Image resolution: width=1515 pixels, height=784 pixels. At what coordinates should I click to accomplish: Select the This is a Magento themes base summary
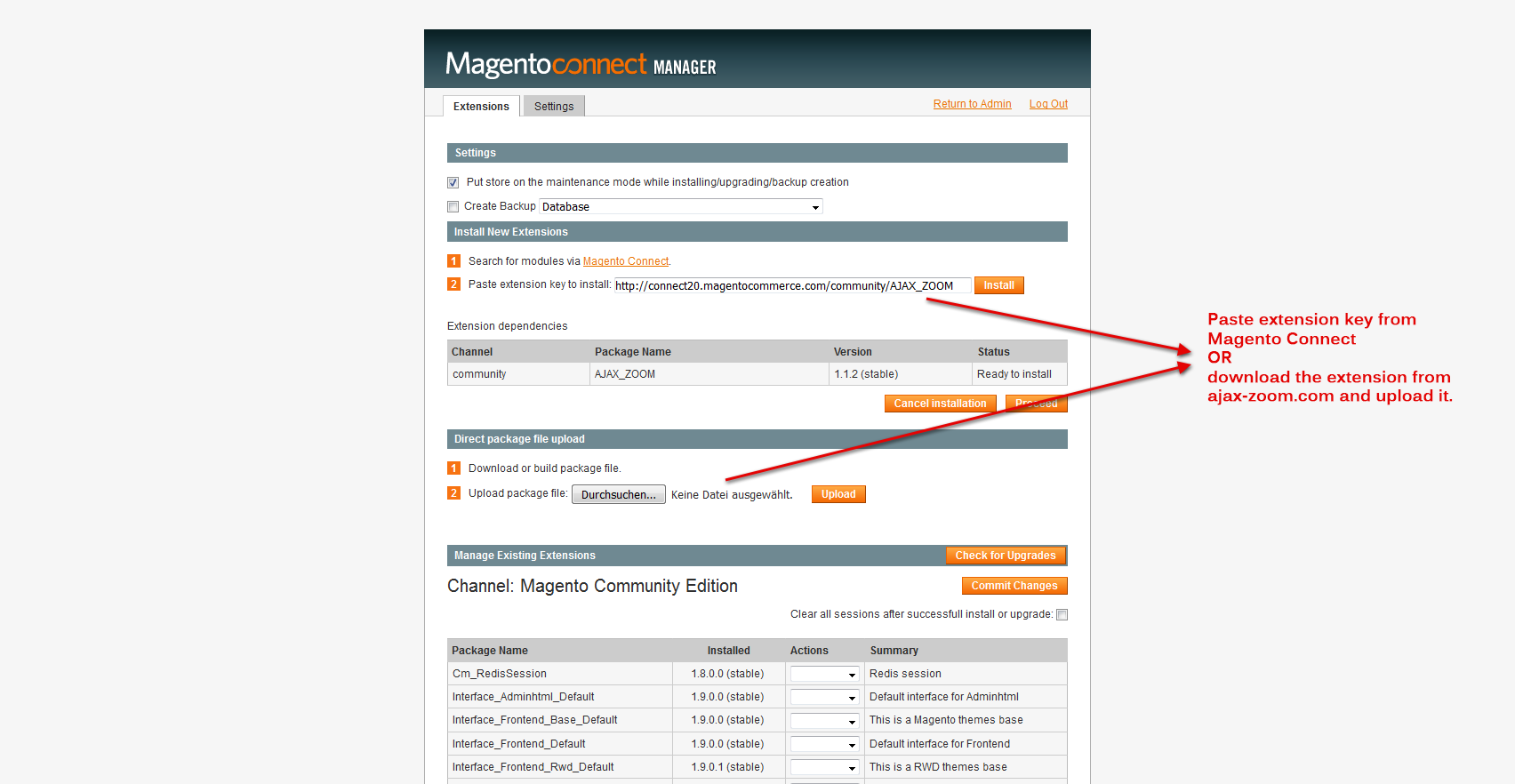pyautogui.click(x=946, y=720)
